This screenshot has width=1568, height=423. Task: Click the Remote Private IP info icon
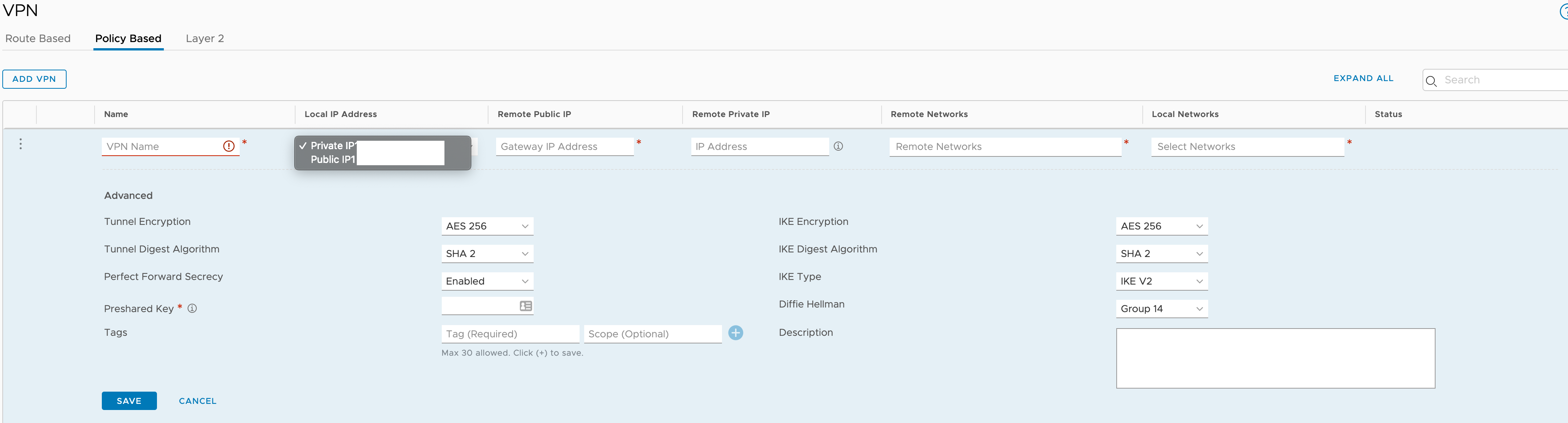point(838,146)
